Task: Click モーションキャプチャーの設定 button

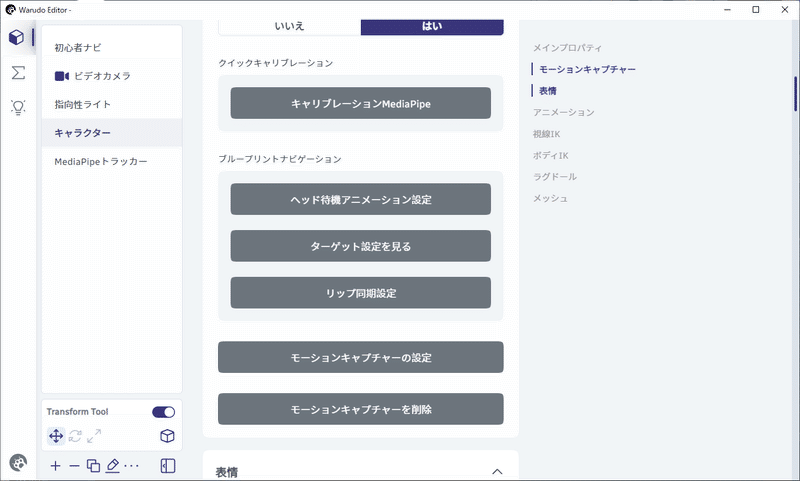Action: (x=361, y=357)
